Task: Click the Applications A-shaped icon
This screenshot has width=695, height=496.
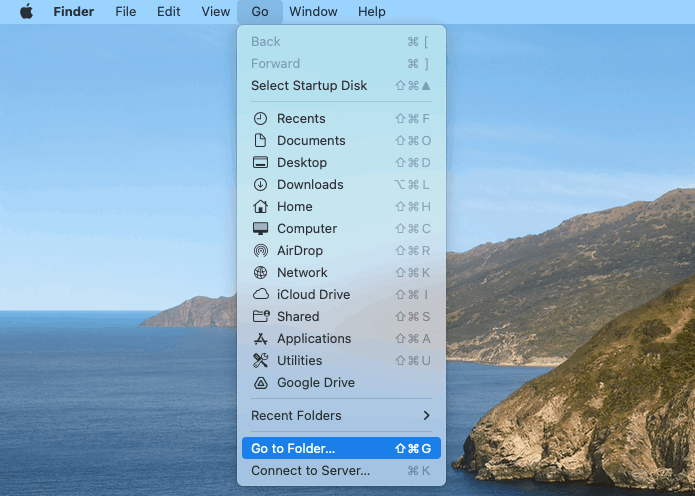Action: click(260, 339)
